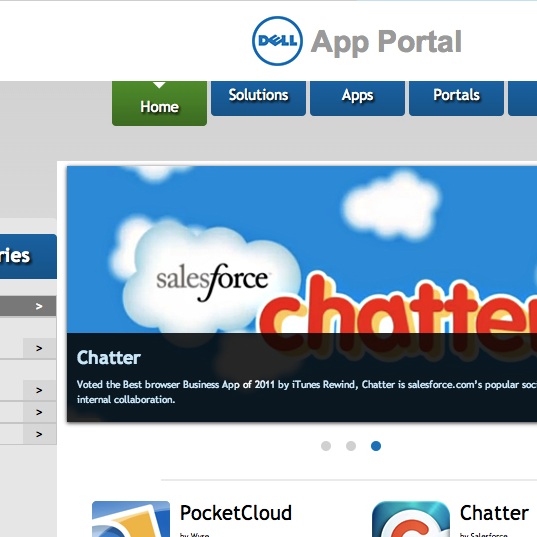Select the sidebar header ending in 'ries'
Screen dimensions: 537x537
[28, 256]
